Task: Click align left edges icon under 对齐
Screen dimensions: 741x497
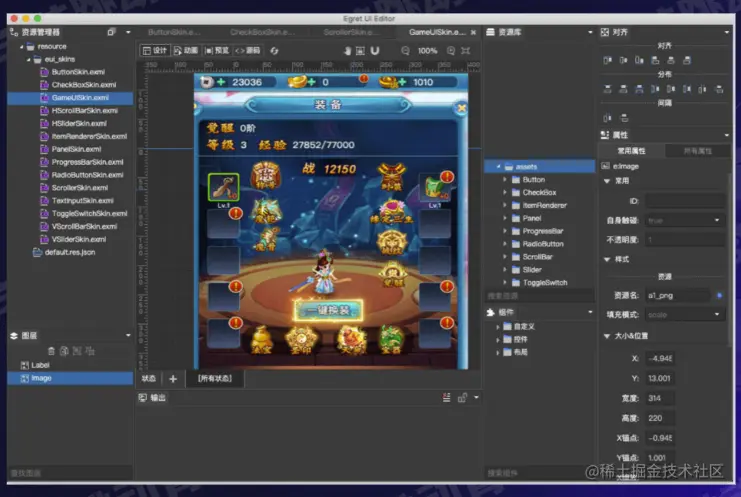Action: click(x=608, y=60)
